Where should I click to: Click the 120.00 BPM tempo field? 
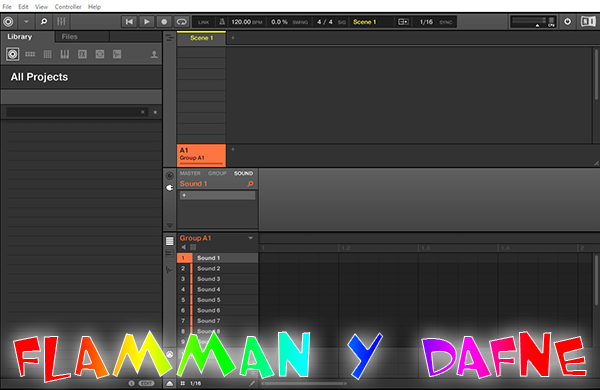click(246, 22)
